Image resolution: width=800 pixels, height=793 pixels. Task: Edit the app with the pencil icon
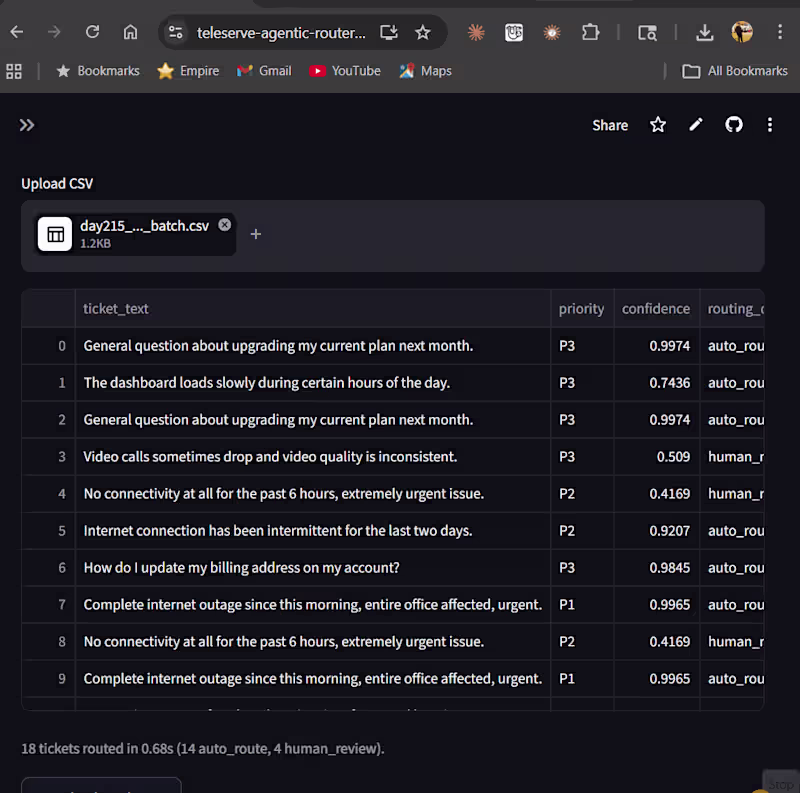[x=696, y=125]
